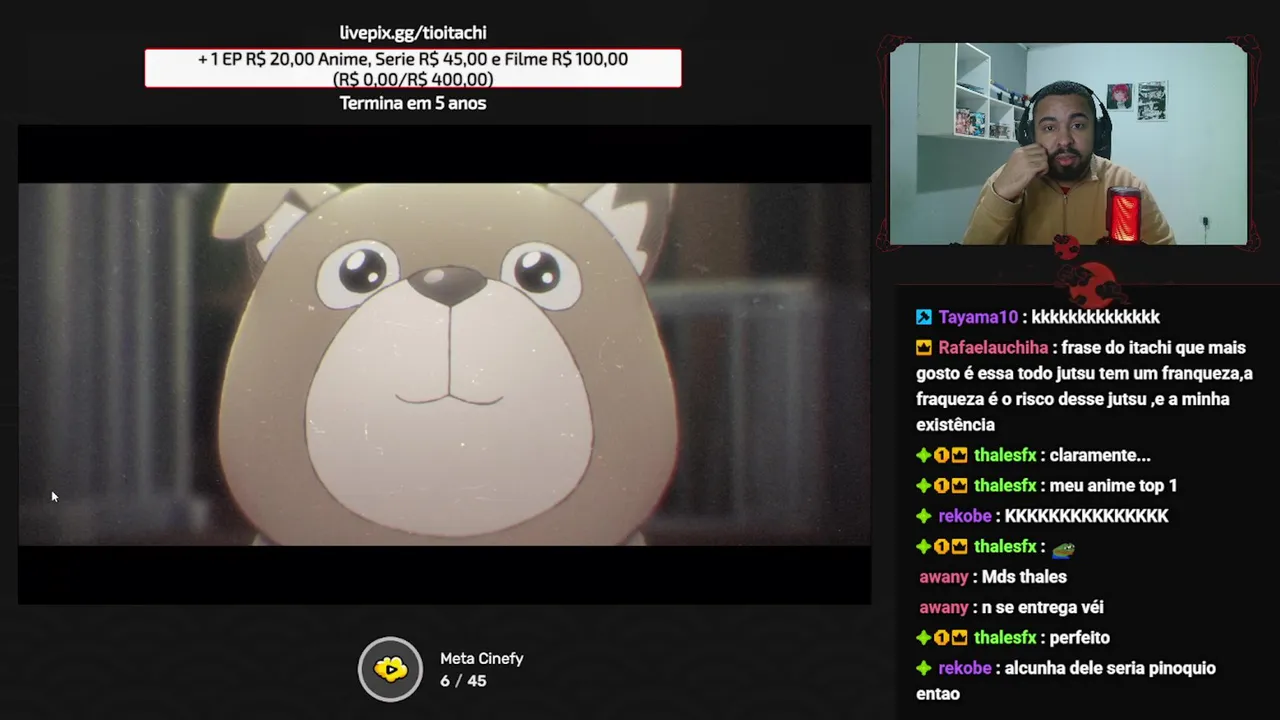Image resolution: width=1280 pixels, height=720 pixels.
Task: Click the streamer webcam feed
Action: click(1068, 144)
